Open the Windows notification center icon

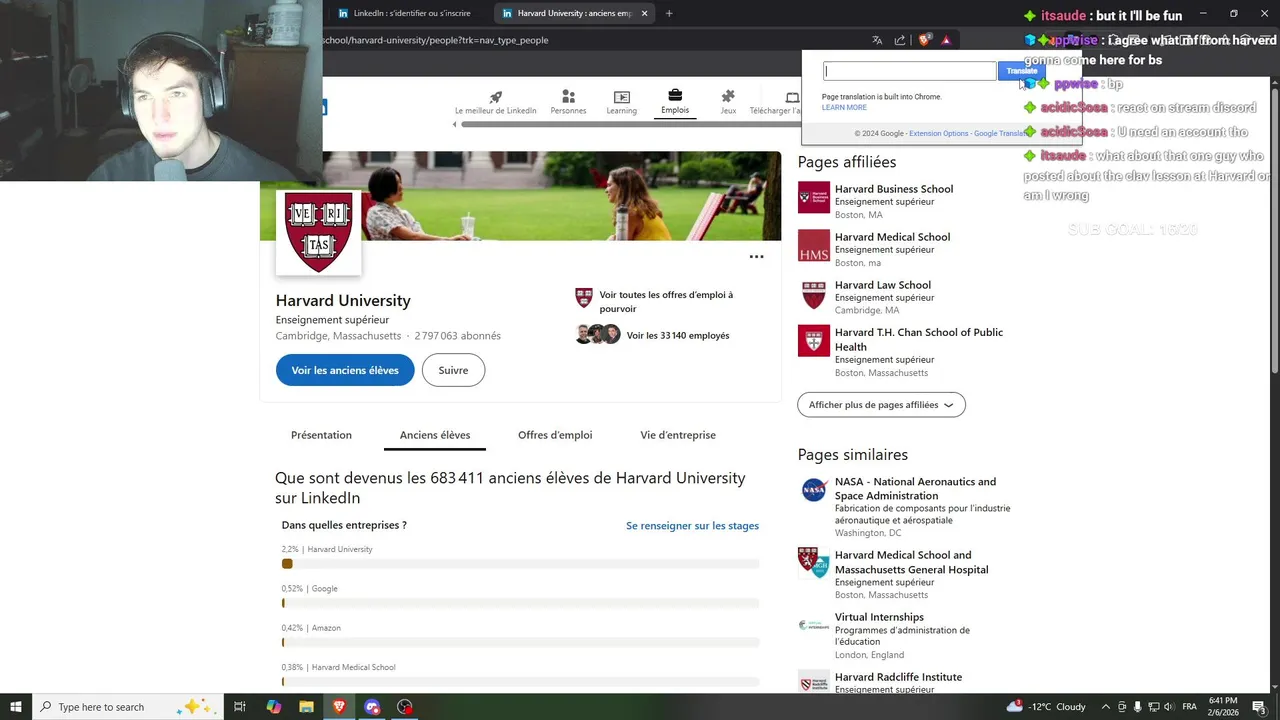click(1262, 706)
